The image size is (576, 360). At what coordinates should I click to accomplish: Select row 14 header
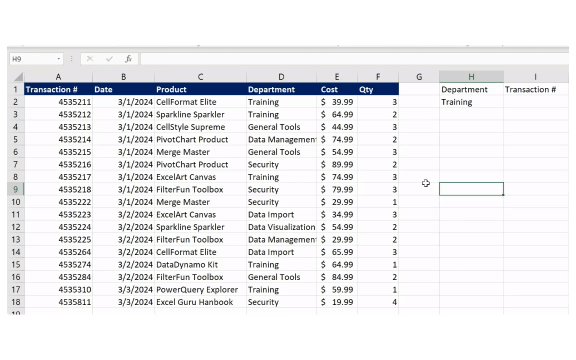[x=15, y=252]
